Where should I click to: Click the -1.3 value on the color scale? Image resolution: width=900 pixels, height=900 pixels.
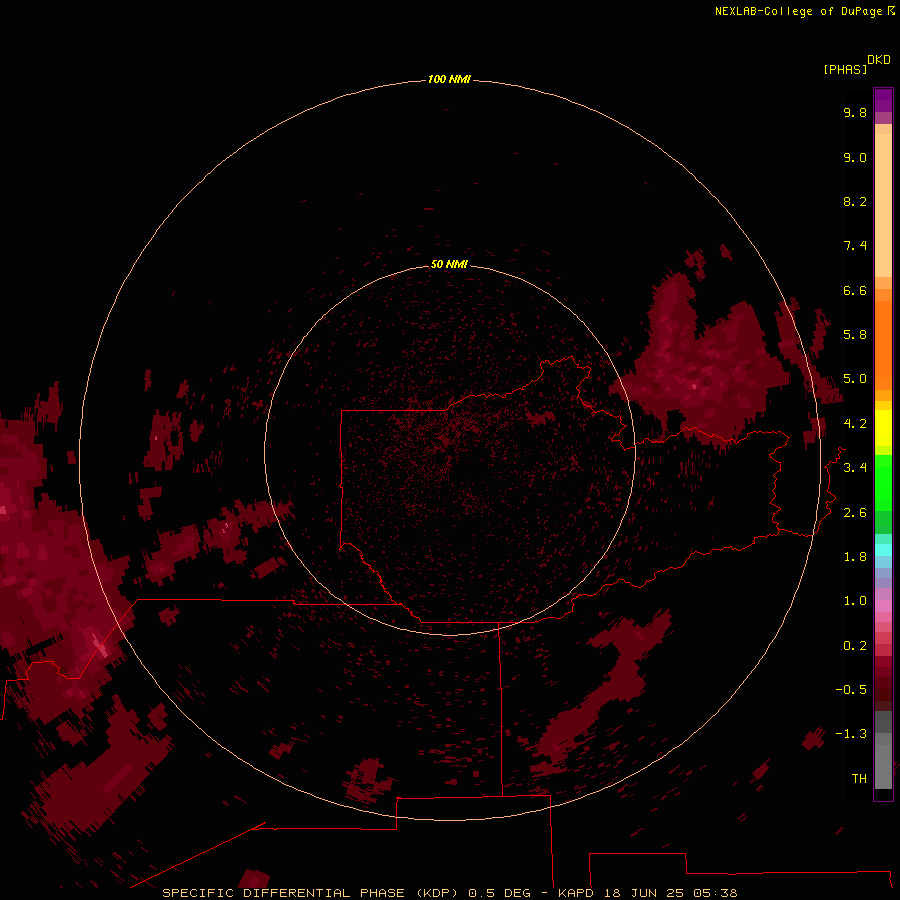tap(851, 734)
